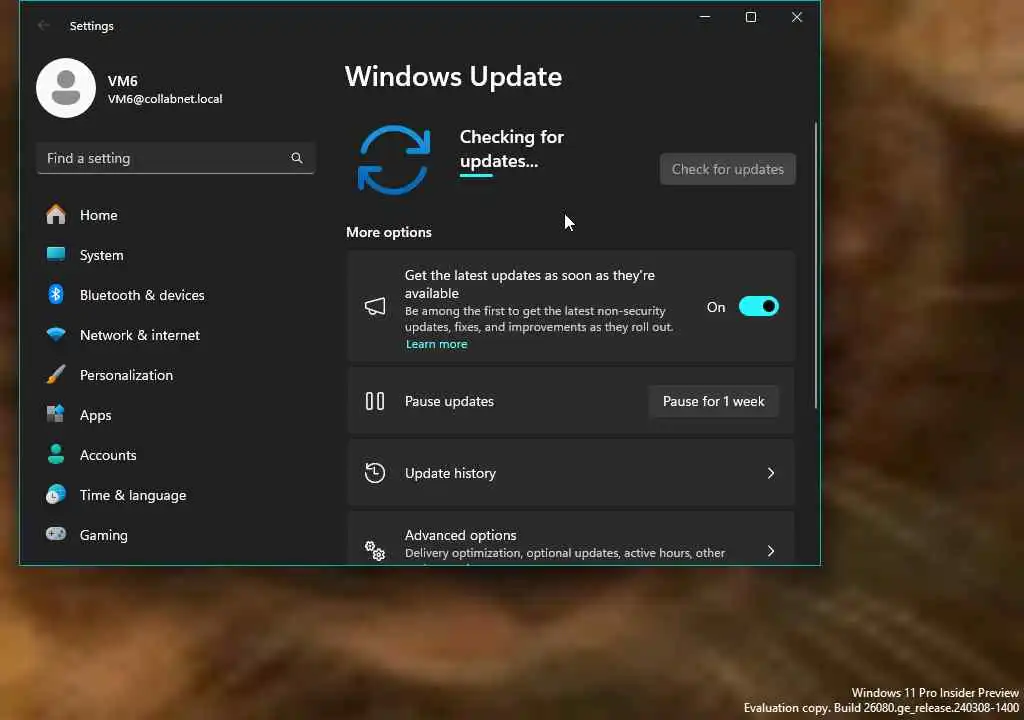Click the Home house icon in sidebar
This screenshot has height=720, width=1024.
click(56, 214)
